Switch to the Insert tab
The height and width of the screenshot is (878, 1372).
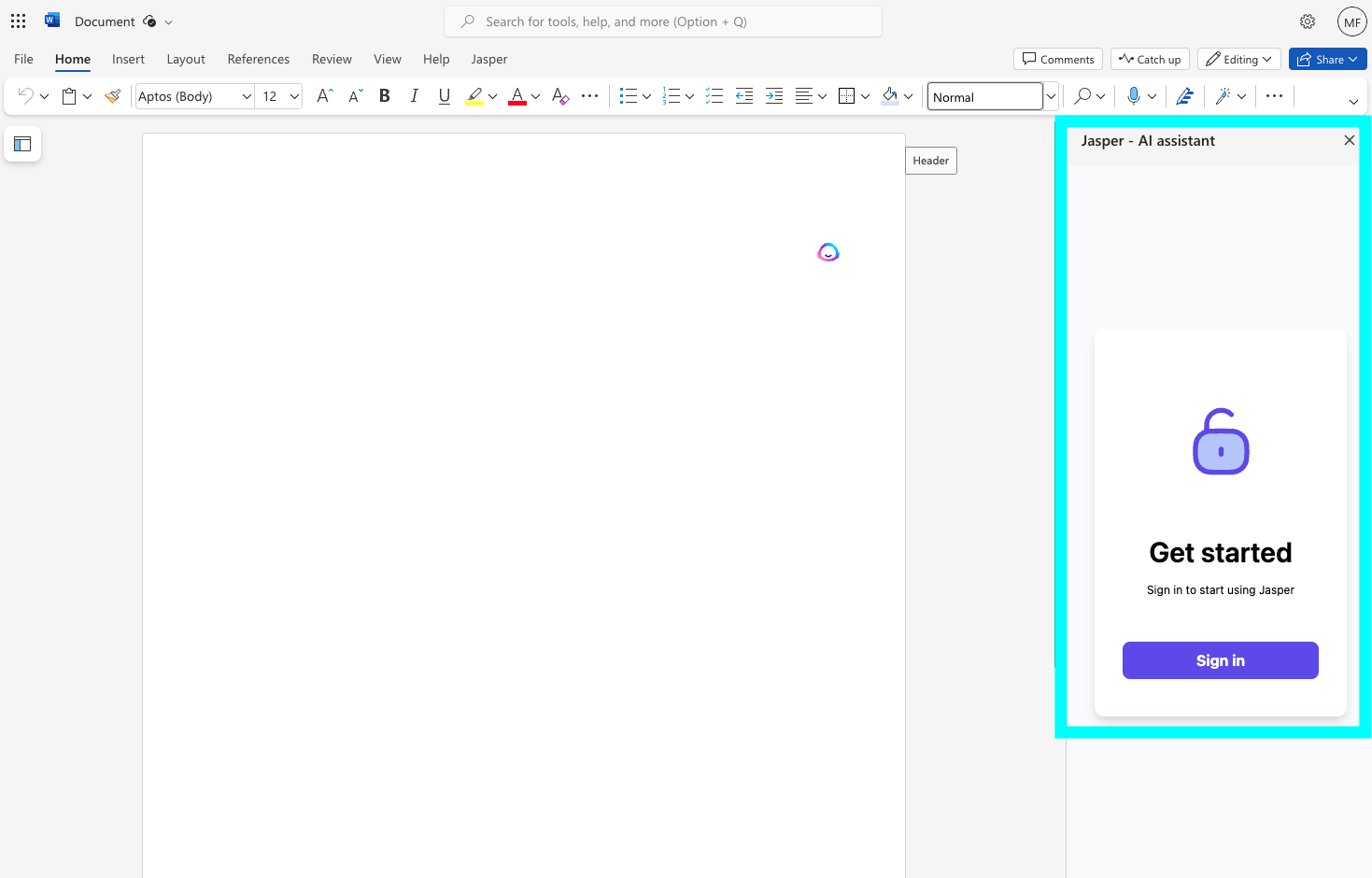pyautogui.click(x=128, y=59)
